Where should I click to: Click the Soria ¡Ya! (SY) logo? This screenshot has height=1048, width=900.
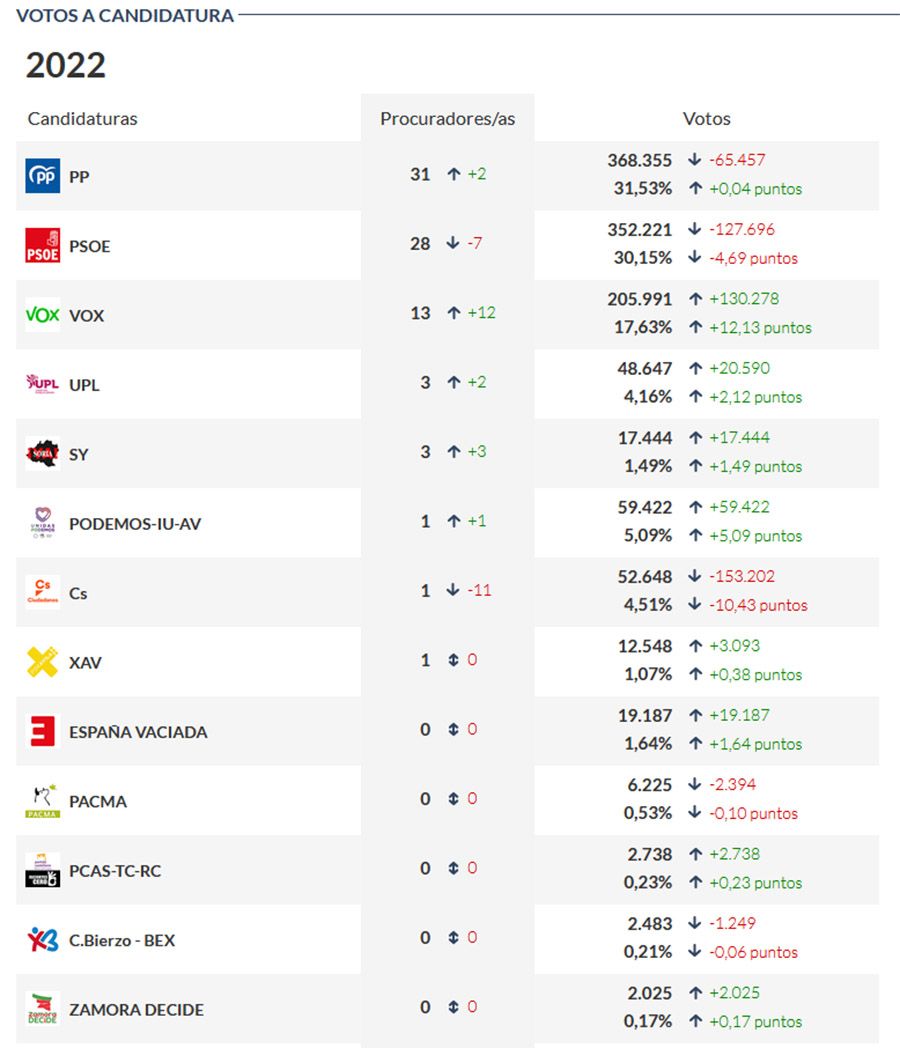(x=43, y=454)
